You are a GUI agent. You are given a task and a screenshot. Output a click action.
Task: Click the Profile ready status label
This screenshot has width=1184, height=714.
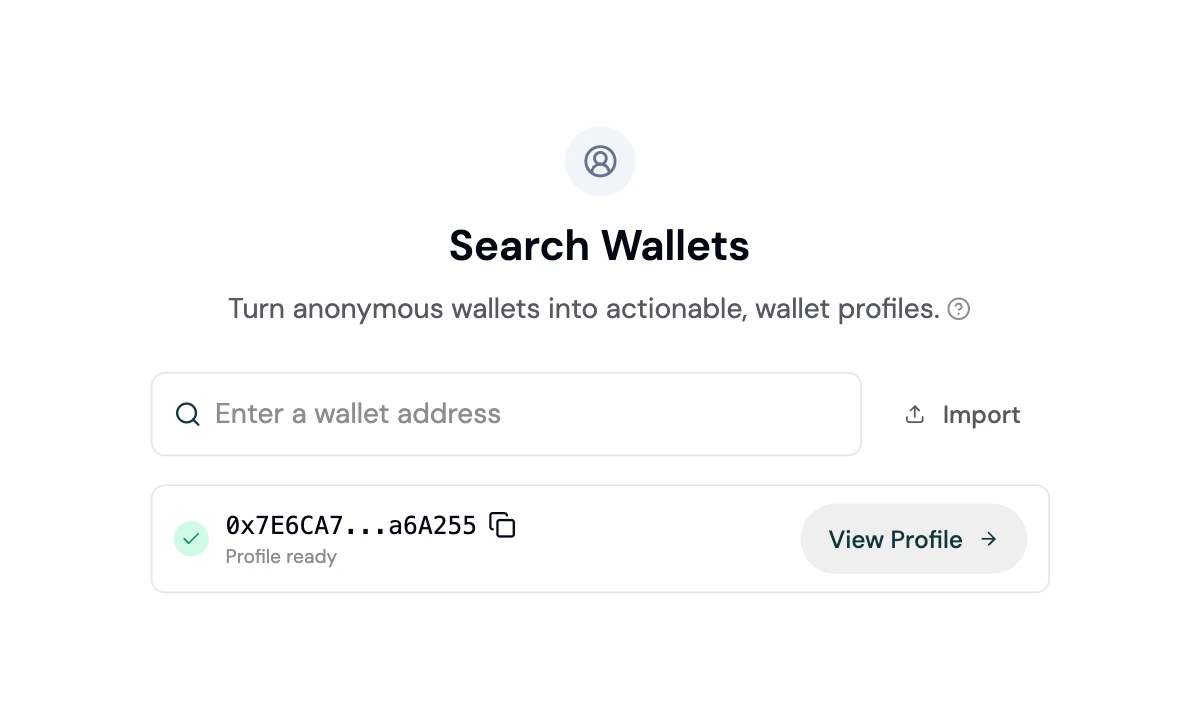coord(281,556)
